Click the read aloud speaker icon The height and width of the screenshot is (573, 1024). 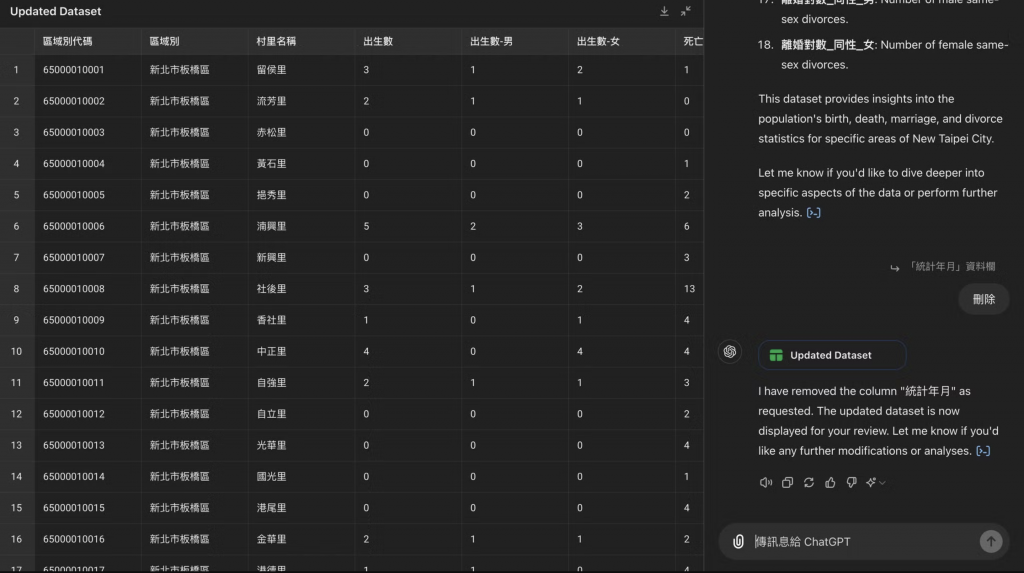click(x=765, y=482)
